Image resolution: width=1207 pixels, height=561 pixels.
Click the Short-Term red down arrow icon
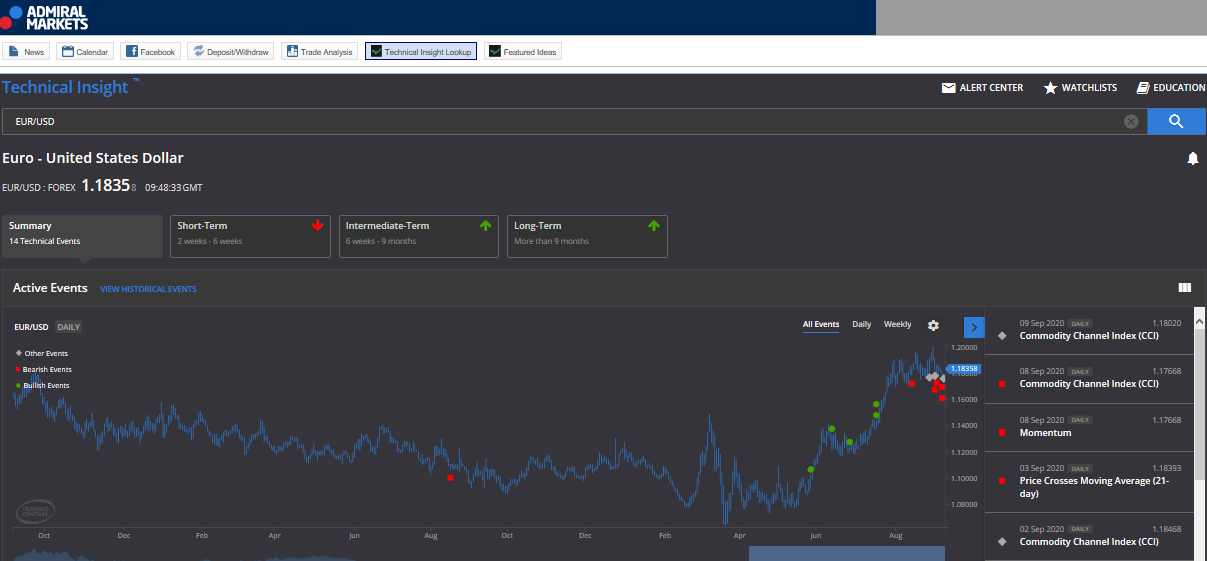pyautogui.click(x=318, y=225)
